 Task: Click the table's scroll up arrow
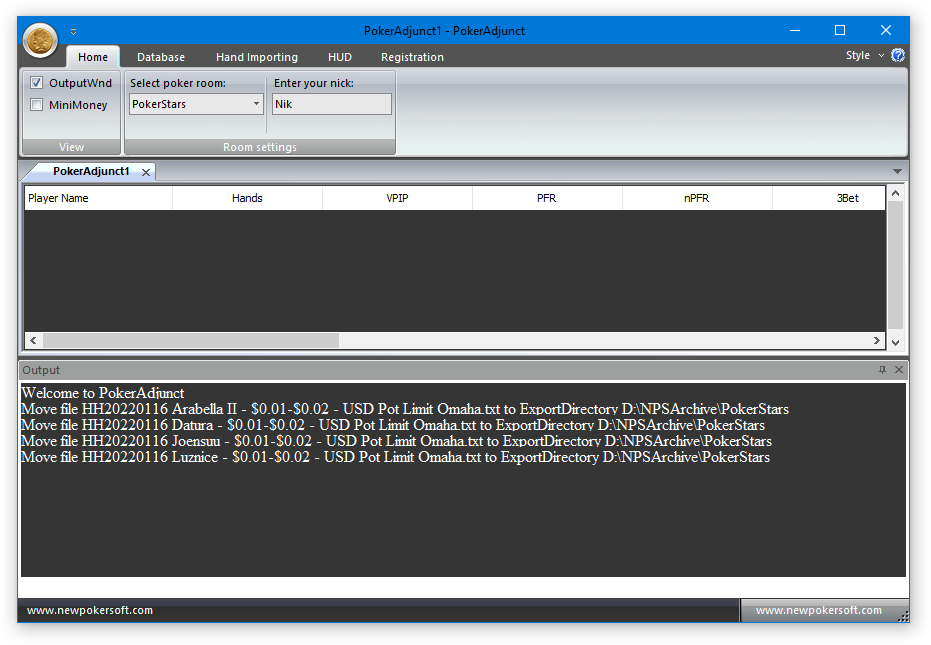point(895,194)
